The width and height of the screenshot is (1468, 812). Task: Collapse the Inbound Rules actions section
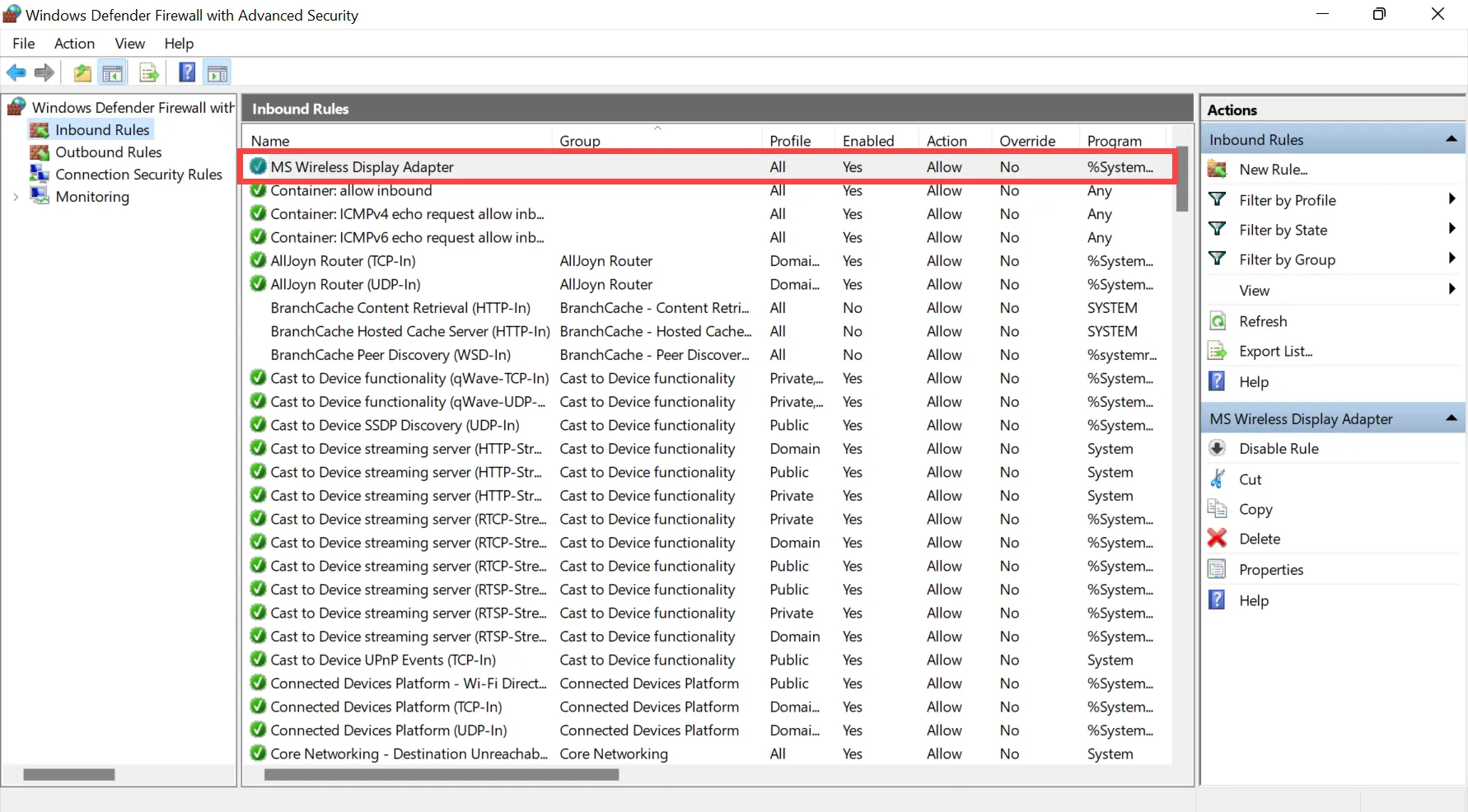click(x=1452, y=139)
